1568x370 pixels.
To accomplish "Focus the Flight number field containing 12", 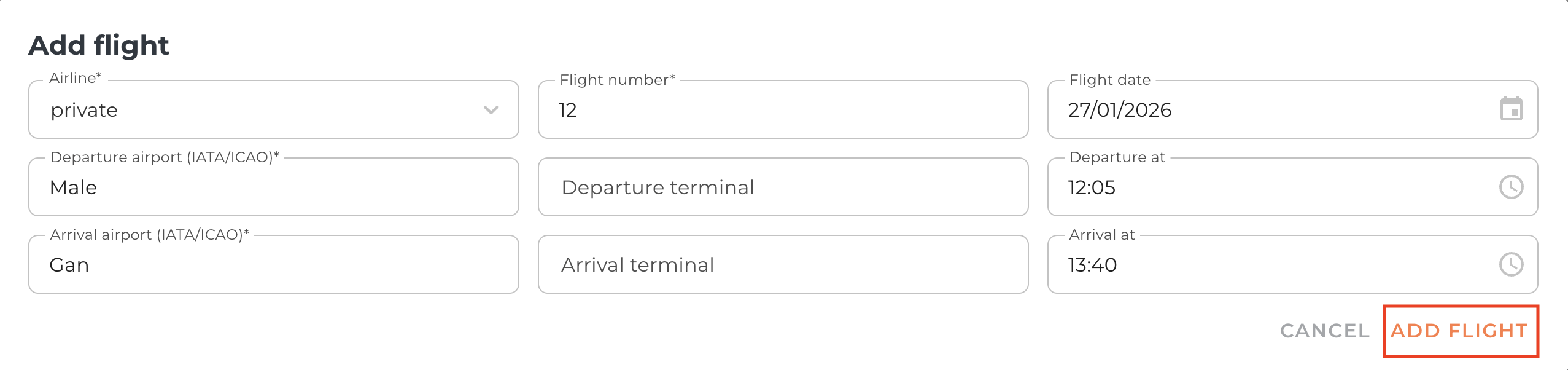I will pyautogui.click(x=783, y=110).
